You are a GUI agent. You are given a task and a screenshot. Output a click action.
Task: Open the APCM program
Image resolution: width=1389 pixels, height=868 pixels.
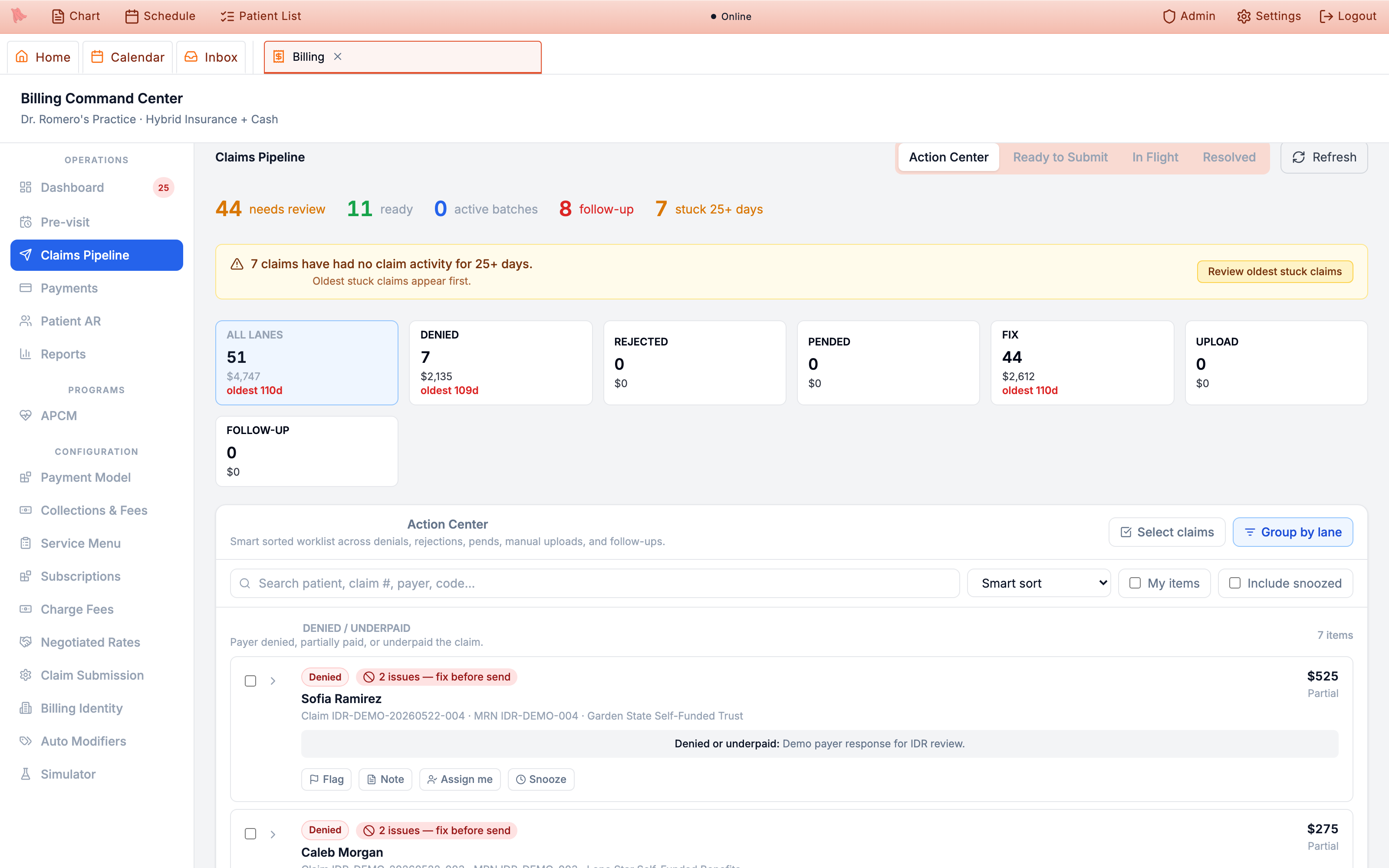pyautogui.click(x=96, y=416)
